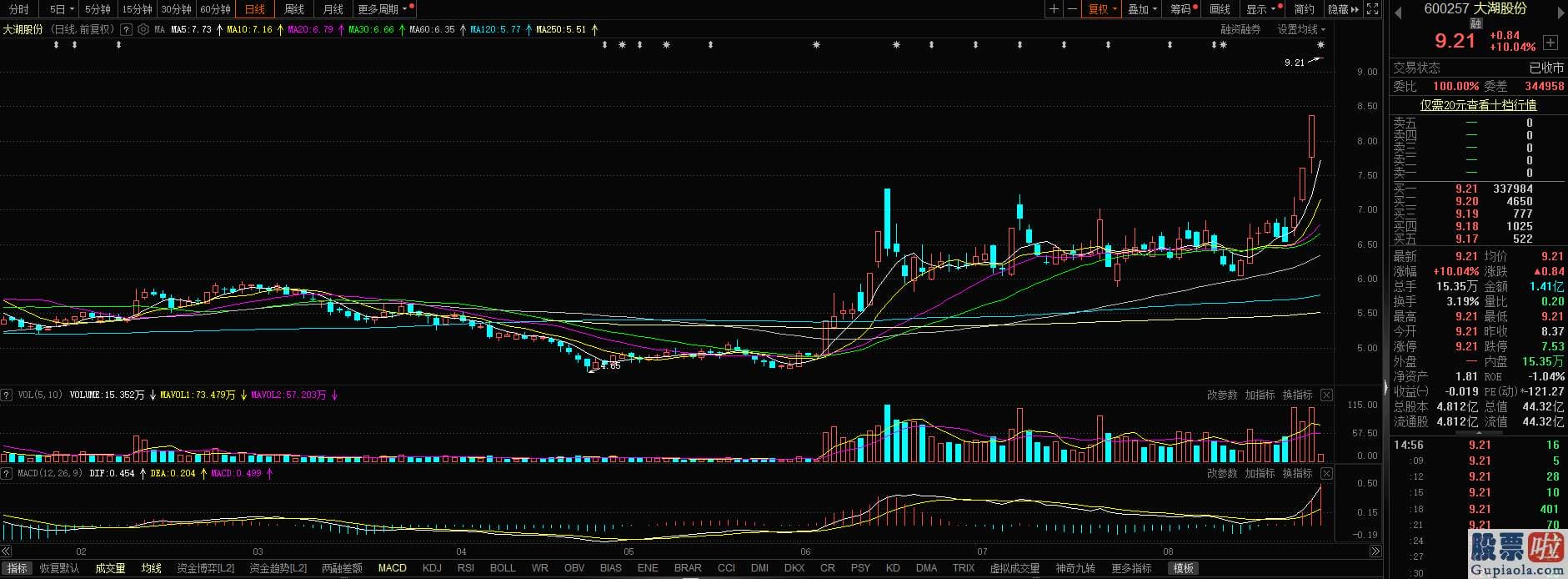Toggle 成交量 volume indicator
Image resolution: width=1568 pixels, height=579 pixels.
[110, 568]
